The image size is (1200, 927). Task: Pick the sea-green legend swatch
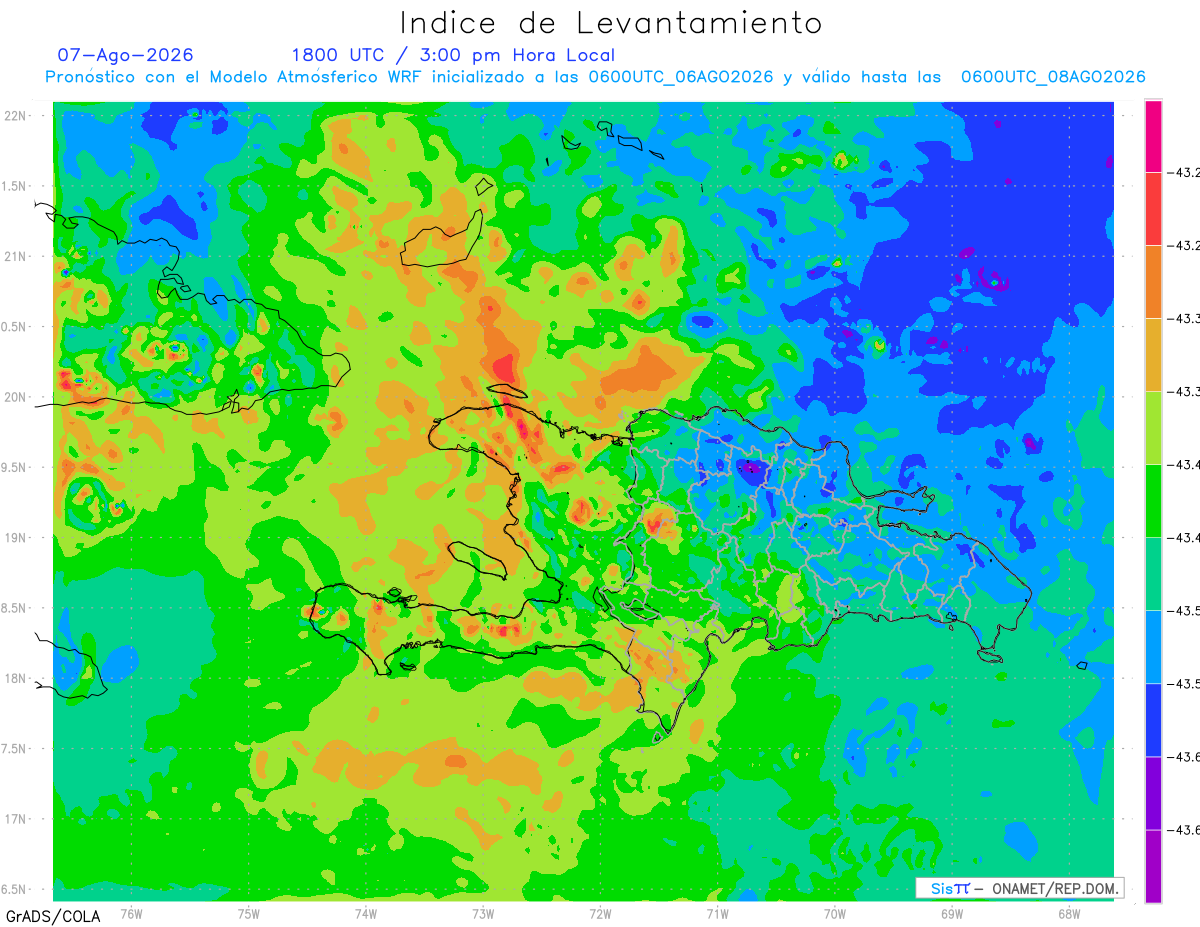point(1153,573)
